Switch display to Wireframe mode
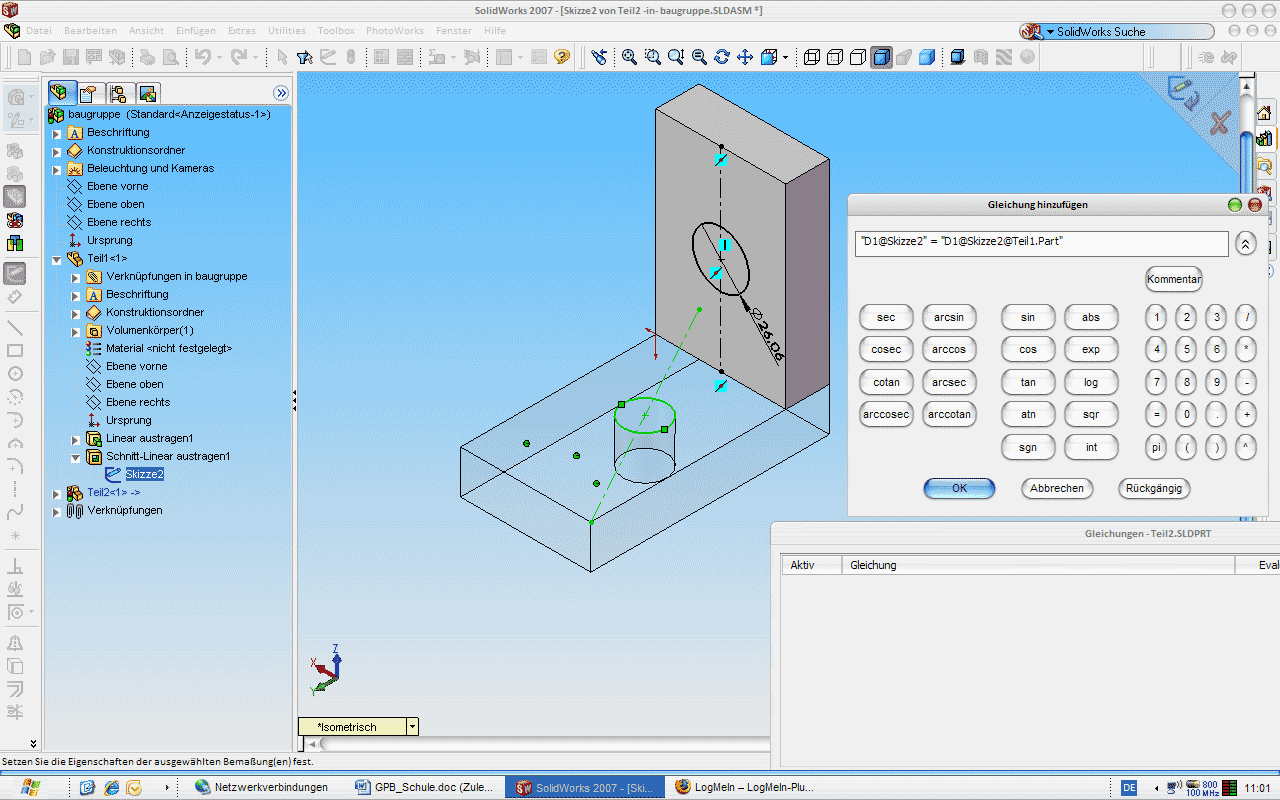 [x=812, y=57]
